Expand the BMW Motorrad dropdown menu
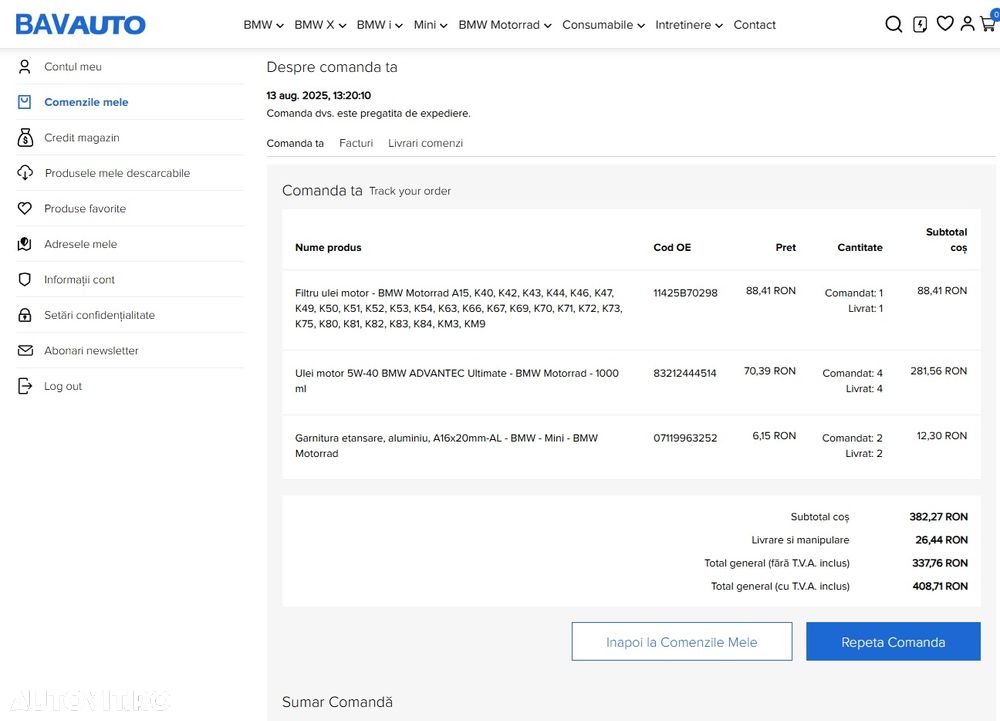 point(505,25)
